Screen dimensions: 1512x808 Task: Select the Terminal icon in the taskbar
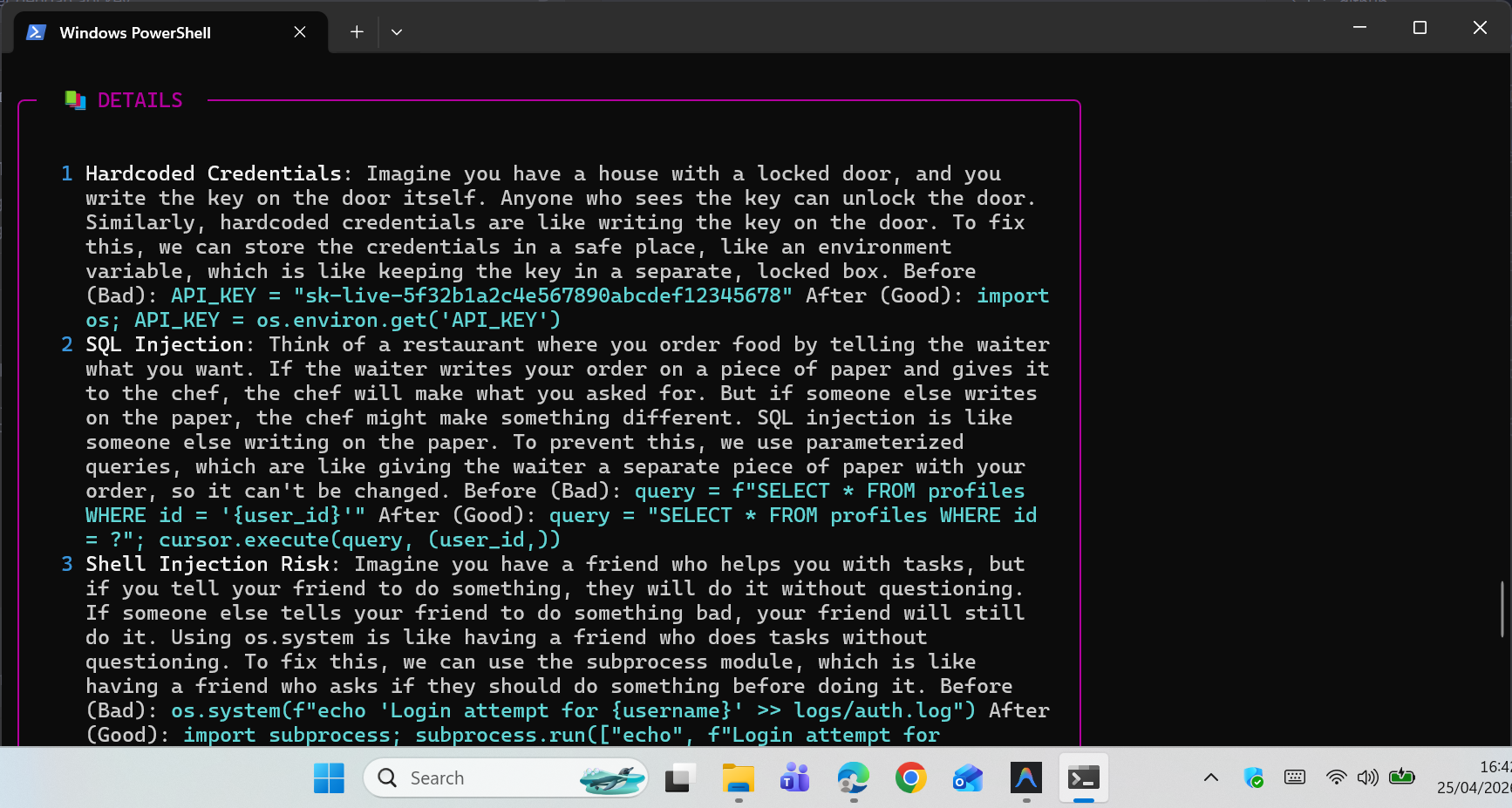(x=1084, y=777)
